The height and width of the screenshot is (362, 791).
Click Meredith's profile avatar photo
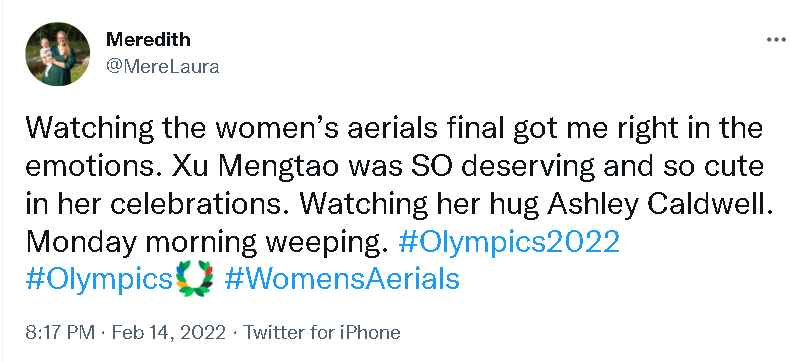[x=58, y=54]
